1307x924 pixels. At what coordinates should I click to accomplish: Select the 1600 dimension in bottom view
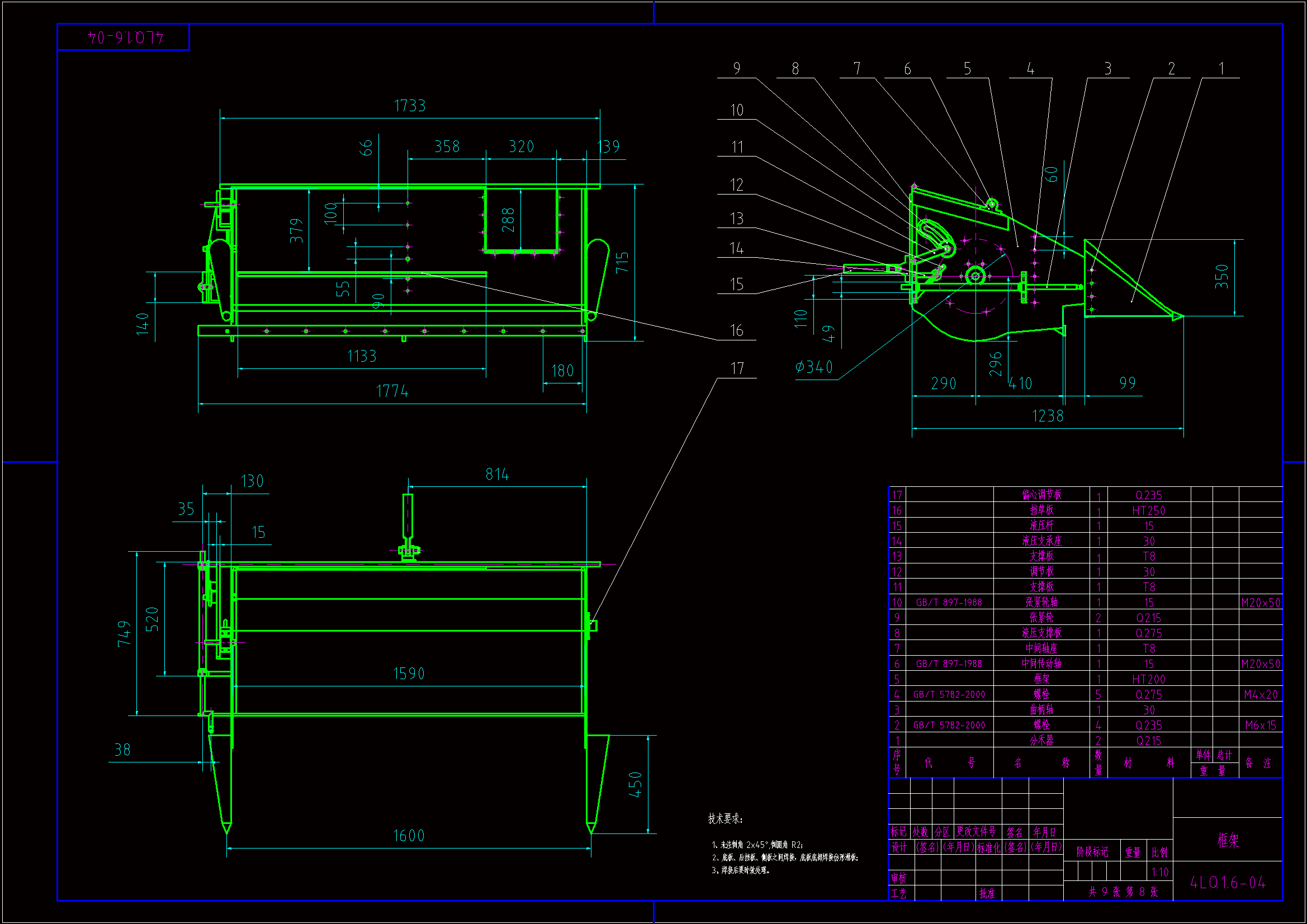pos(408,836)
